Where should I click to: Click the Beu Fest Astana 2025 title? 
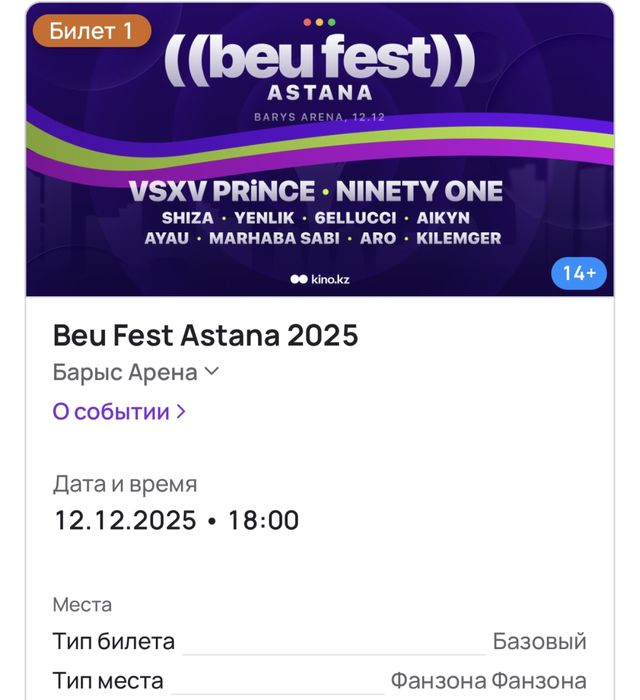[205, 335]
